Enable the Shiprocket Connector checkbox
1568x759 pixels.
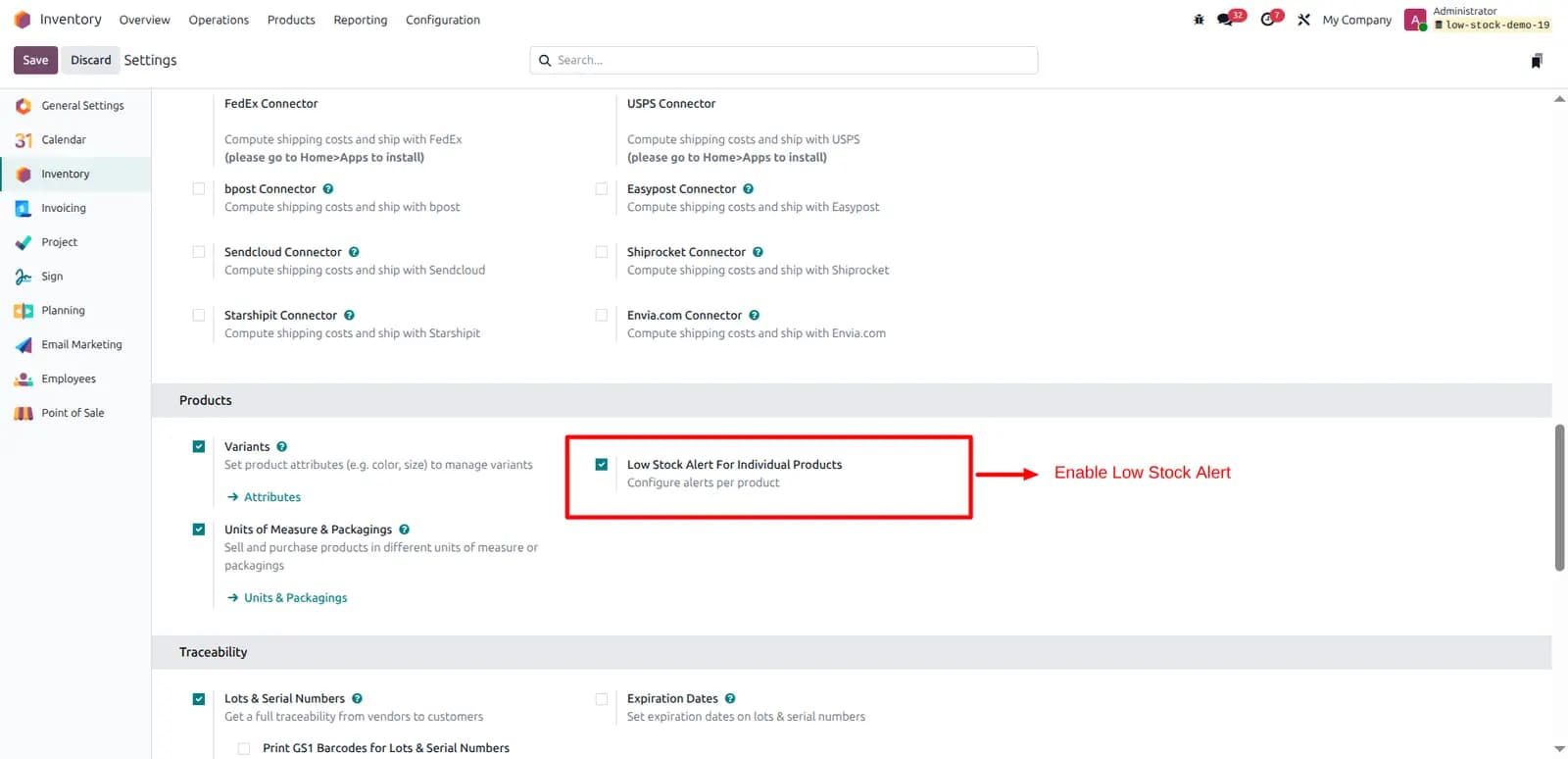(x=602, y=252)
